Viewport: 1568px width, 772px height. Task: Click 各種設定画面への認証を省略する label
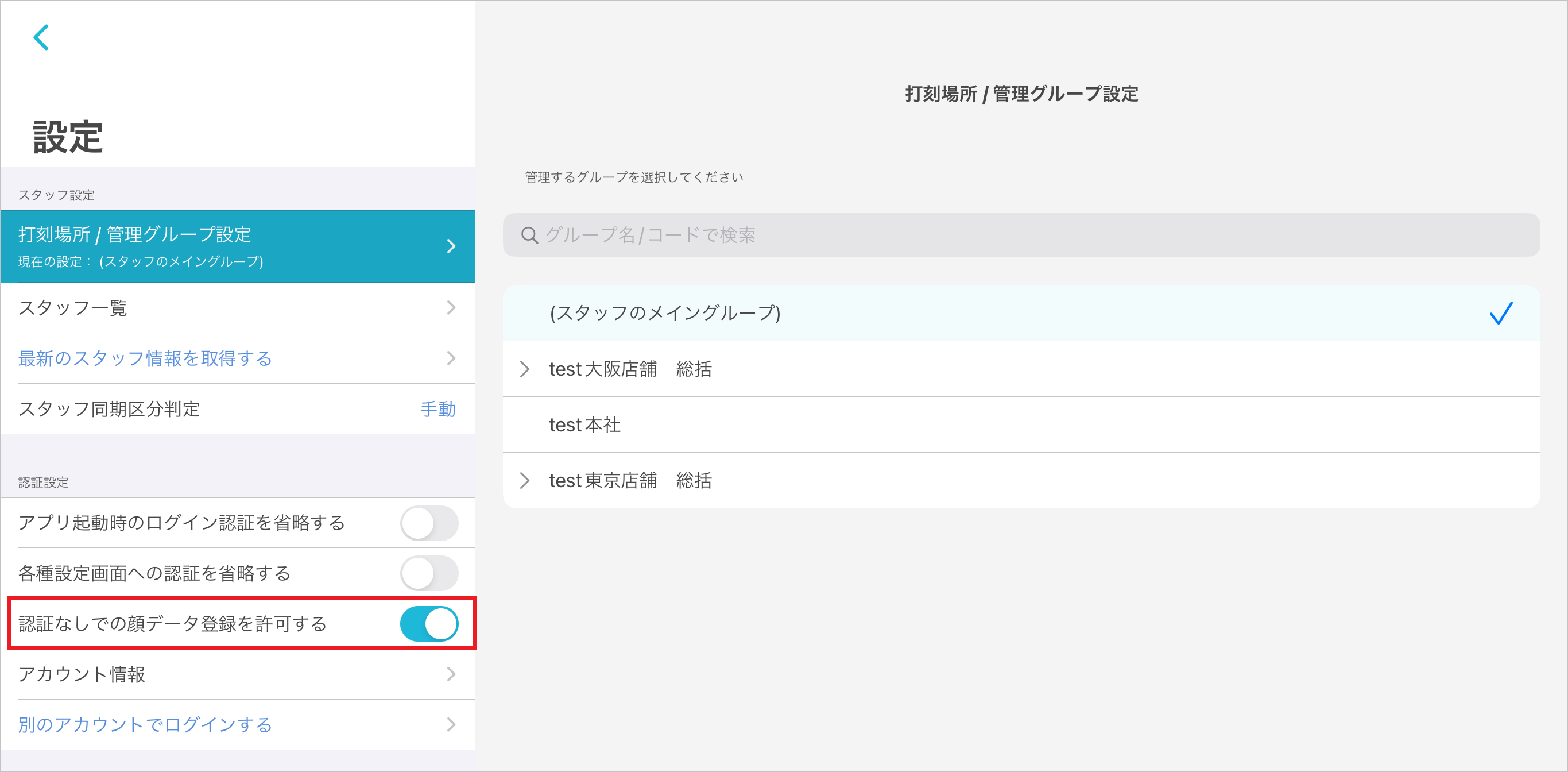point(154,573)
